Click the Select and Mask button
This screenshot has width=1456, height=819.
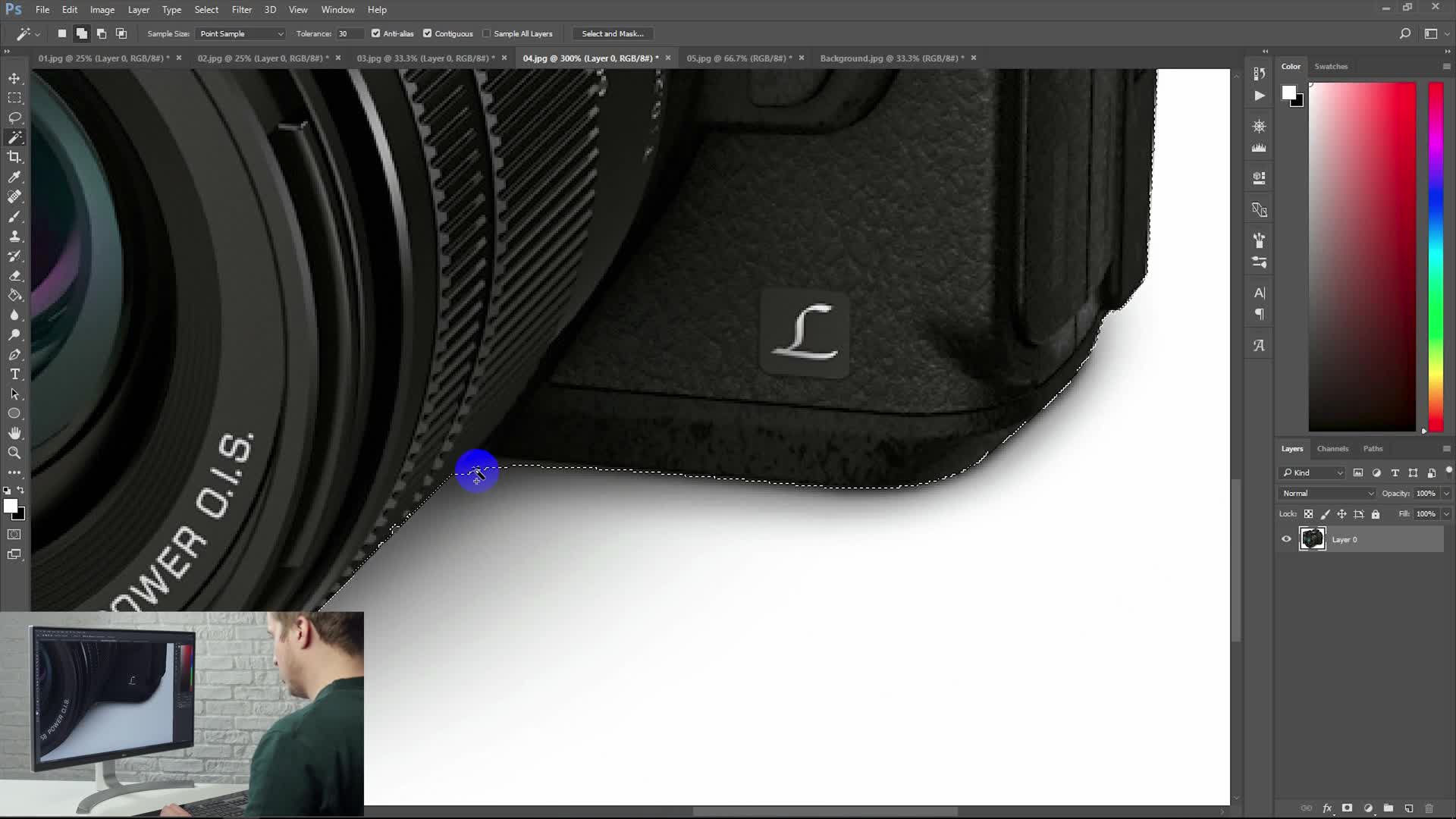coord(613,33)
